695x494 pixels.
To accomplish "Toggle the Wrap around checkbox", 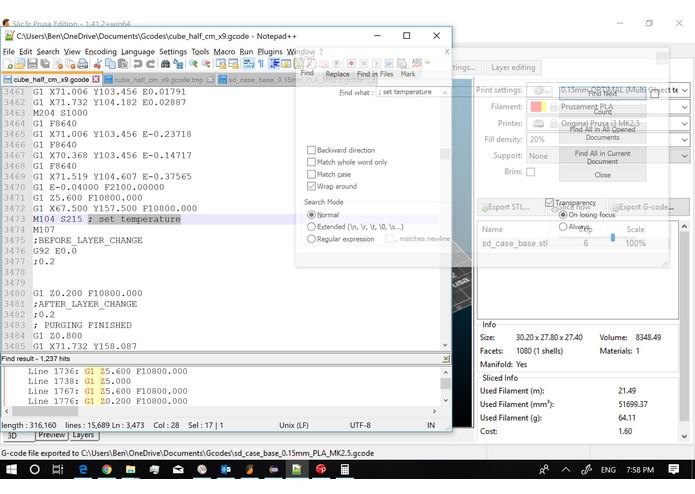I will click(x=311, y=186).
